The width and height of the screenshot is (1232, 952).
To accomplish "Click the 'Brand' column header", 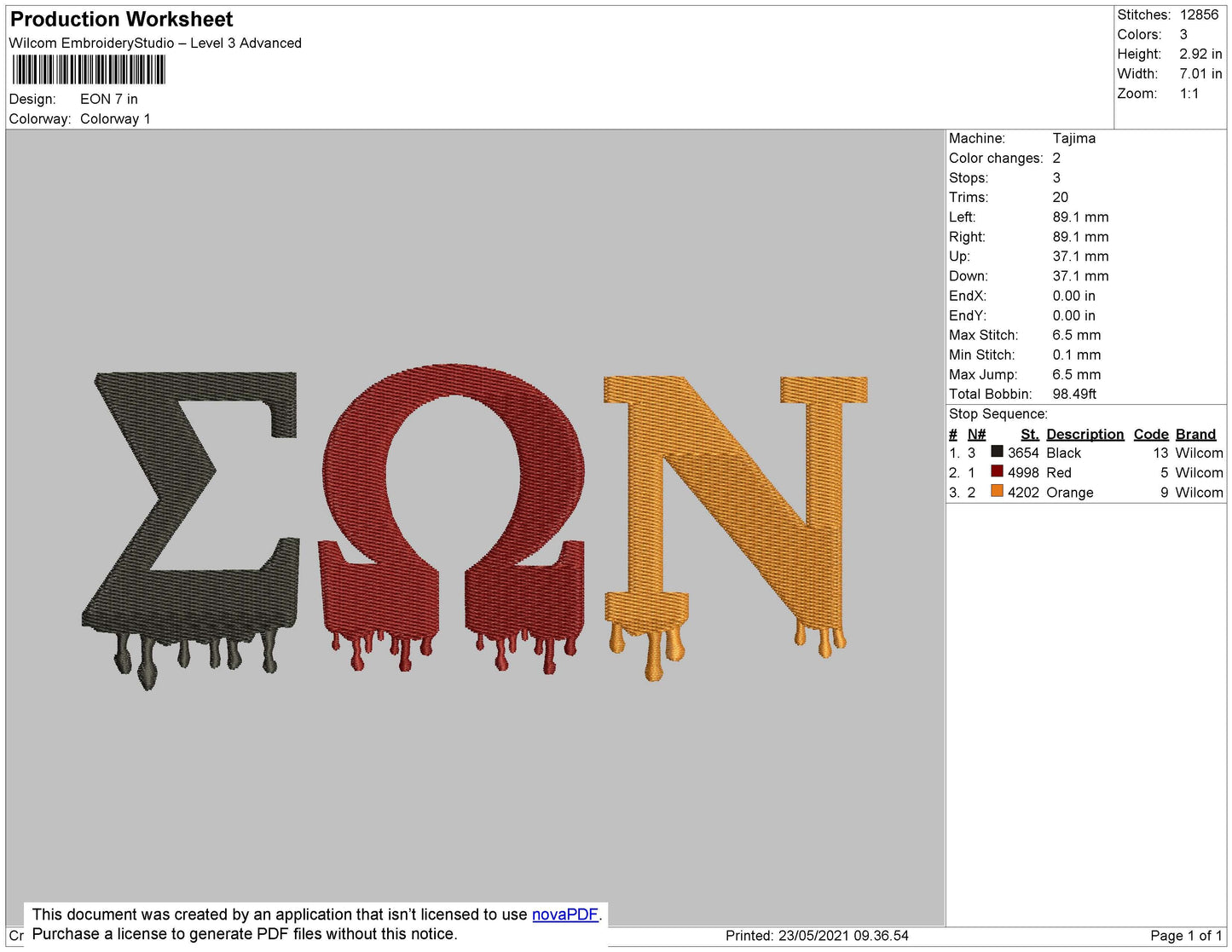I will [1196, 435].
